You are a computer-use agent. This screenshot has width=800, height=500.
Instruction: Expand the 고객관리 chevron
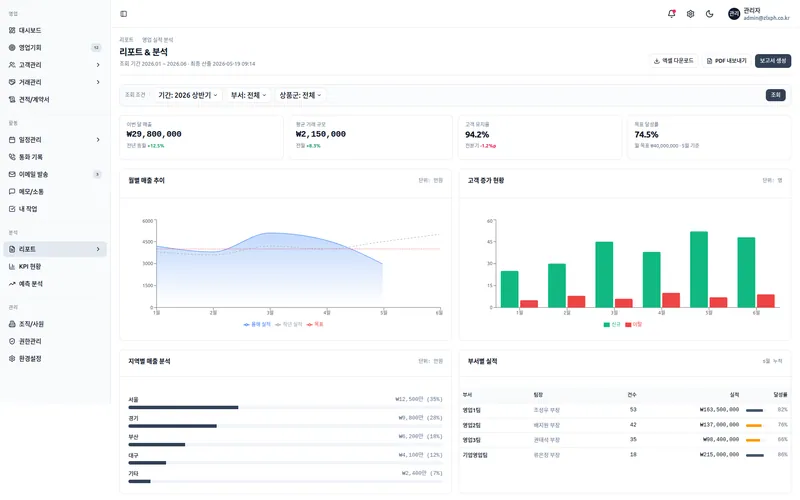coord(98,65)
